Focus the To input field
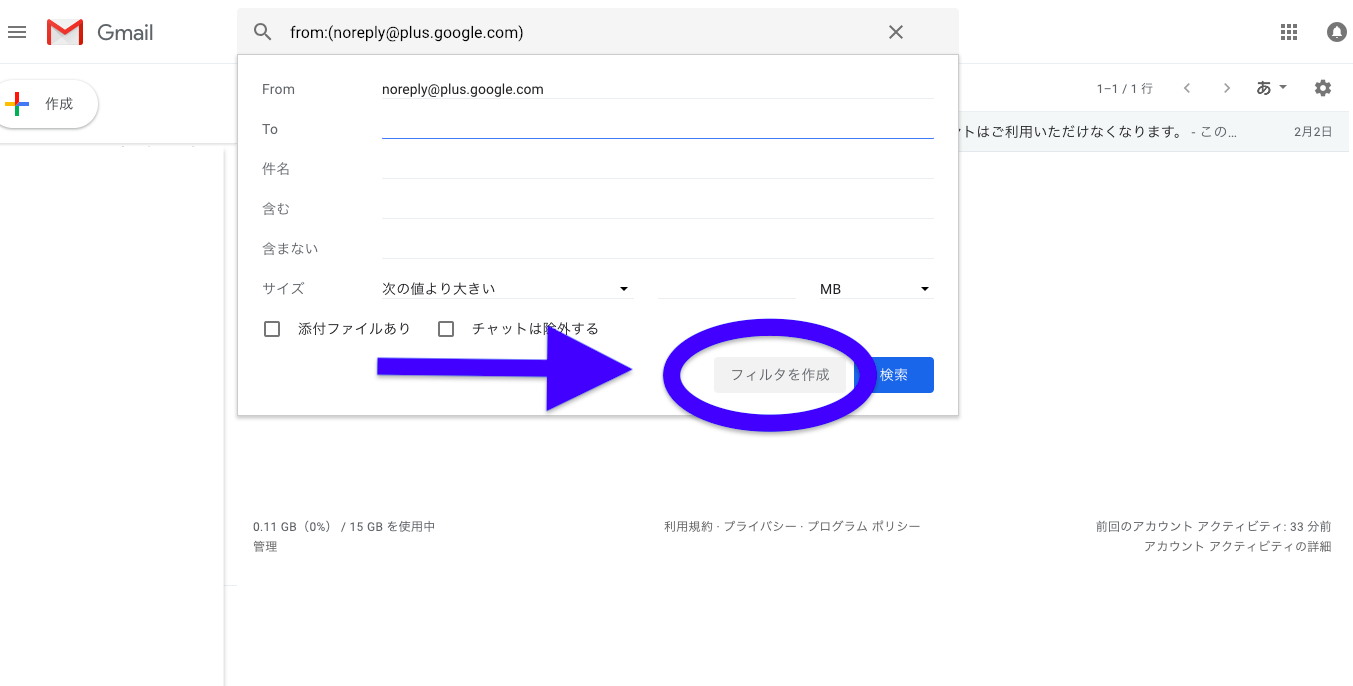Screen dimensions: 1353x686 coord(657,128)
